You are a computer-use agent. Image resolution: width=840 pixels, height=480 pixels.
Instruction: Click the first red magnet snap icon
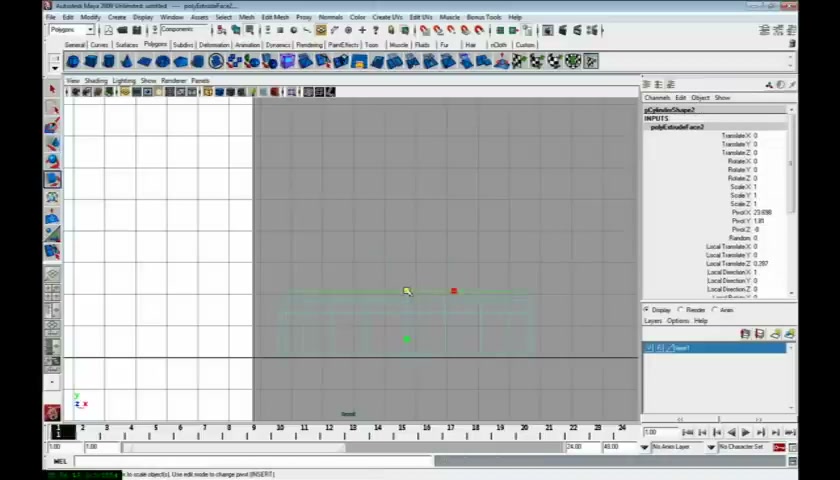pos(424,31)
